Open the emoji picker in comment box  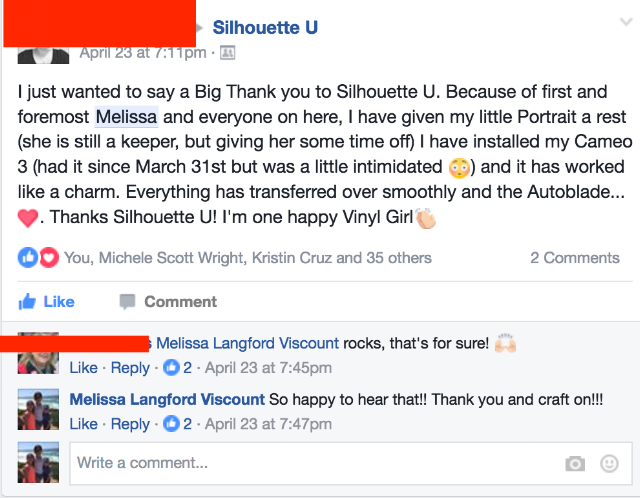pyautogui.click(x=609, y=463)
